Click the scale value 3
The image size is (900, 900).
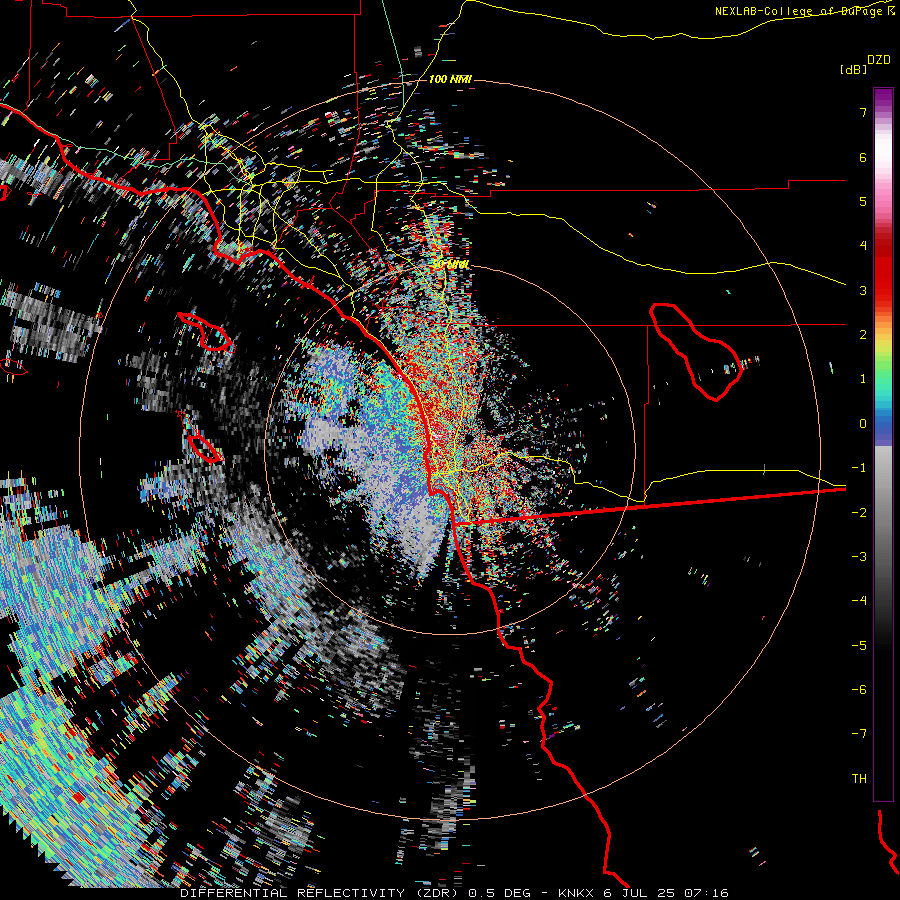[863, 290]
